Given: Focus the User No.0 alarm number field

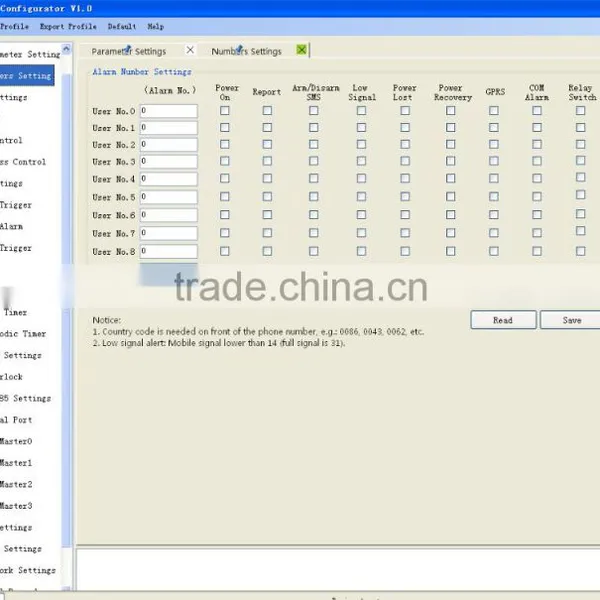Looking at the screenshot, I should pos(169,111).
